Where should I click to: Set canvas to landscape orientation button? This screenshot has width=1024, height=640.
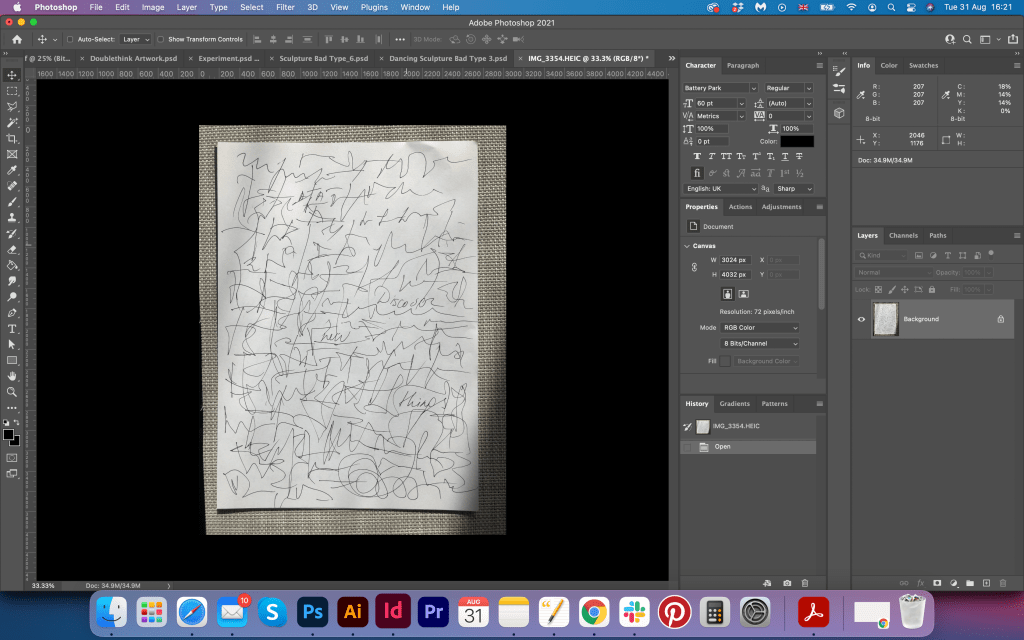pos(743,294)
